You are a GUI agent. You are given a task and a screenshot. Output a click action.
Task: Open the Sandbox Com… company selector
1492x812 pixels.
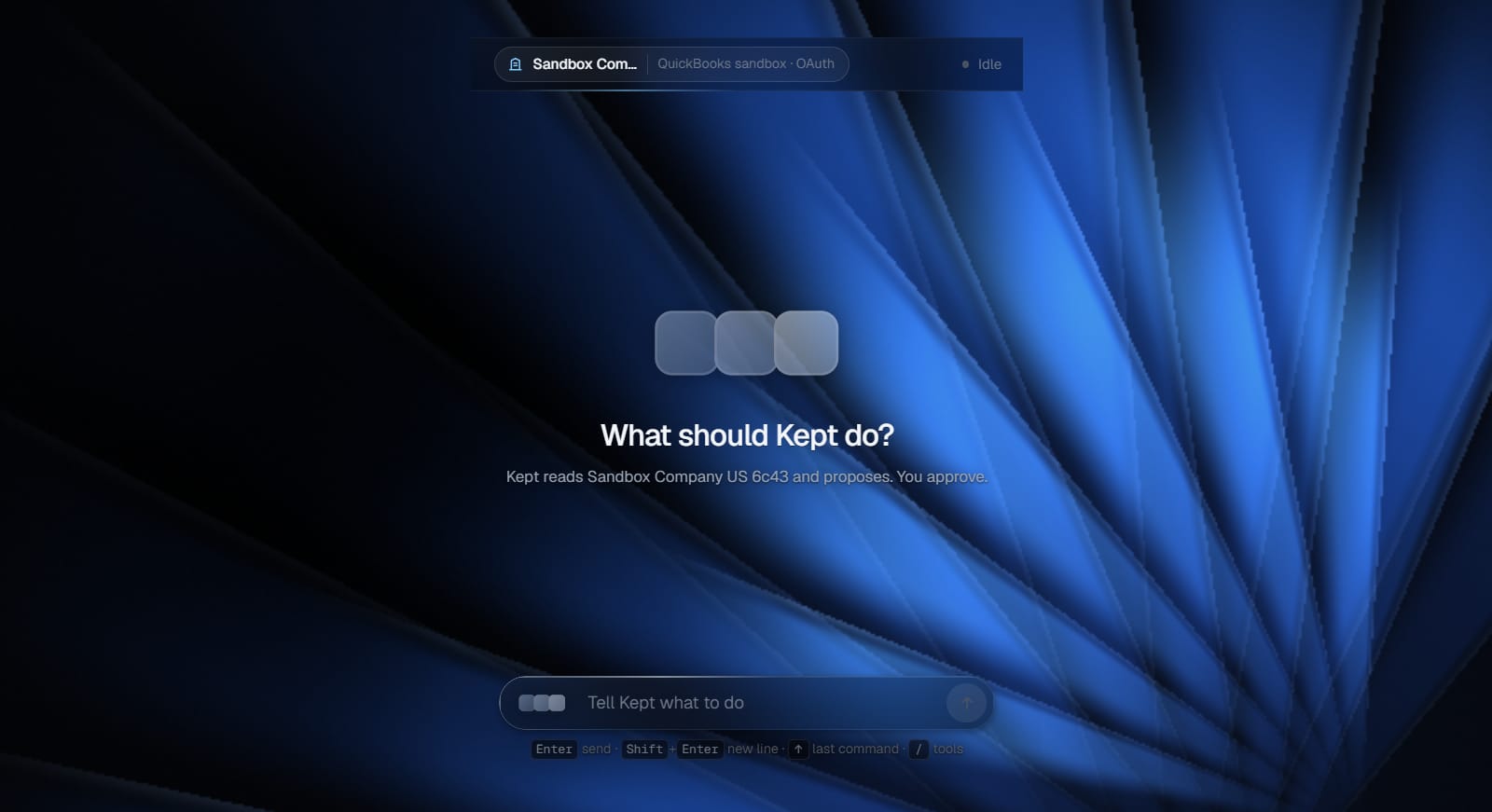(x=671, y=64)
